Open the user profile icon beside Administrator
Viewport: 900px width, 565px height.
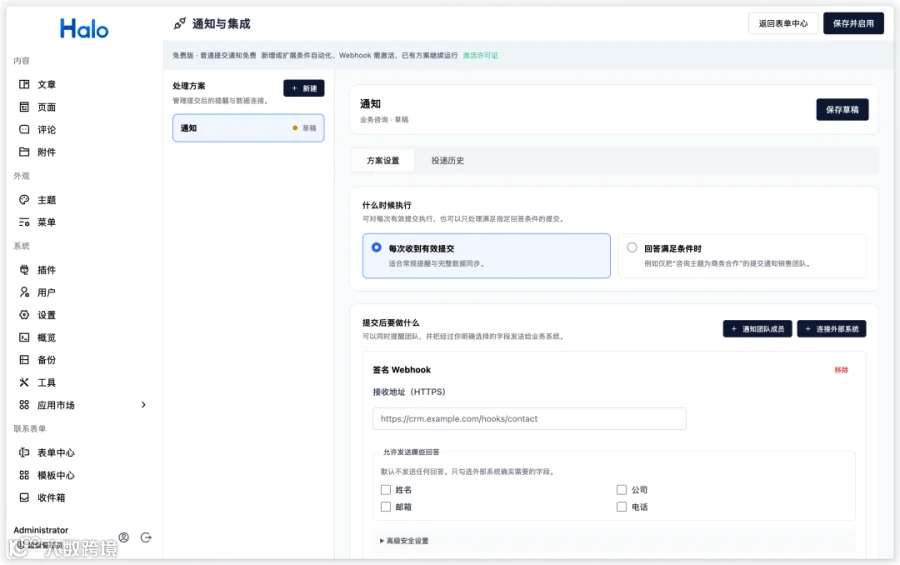[123, 537]
